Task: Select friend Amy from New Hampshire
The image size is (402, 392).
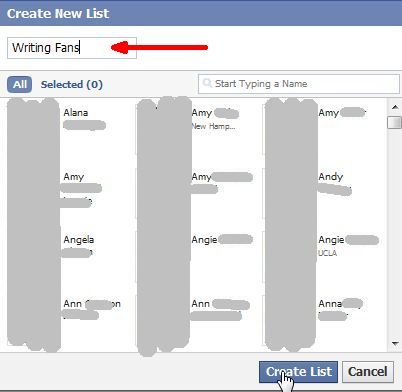Action: pos(202,113)
